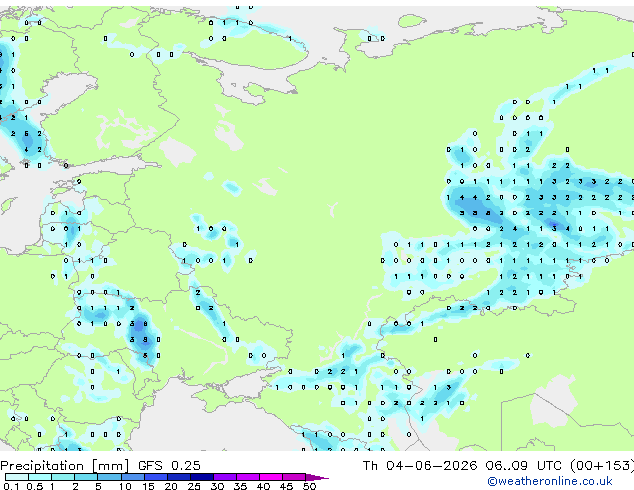The width and height of the screenshot is (634, 490).
Task: Pick the 30–35 mm purple legend swatch
Action: 225,477
